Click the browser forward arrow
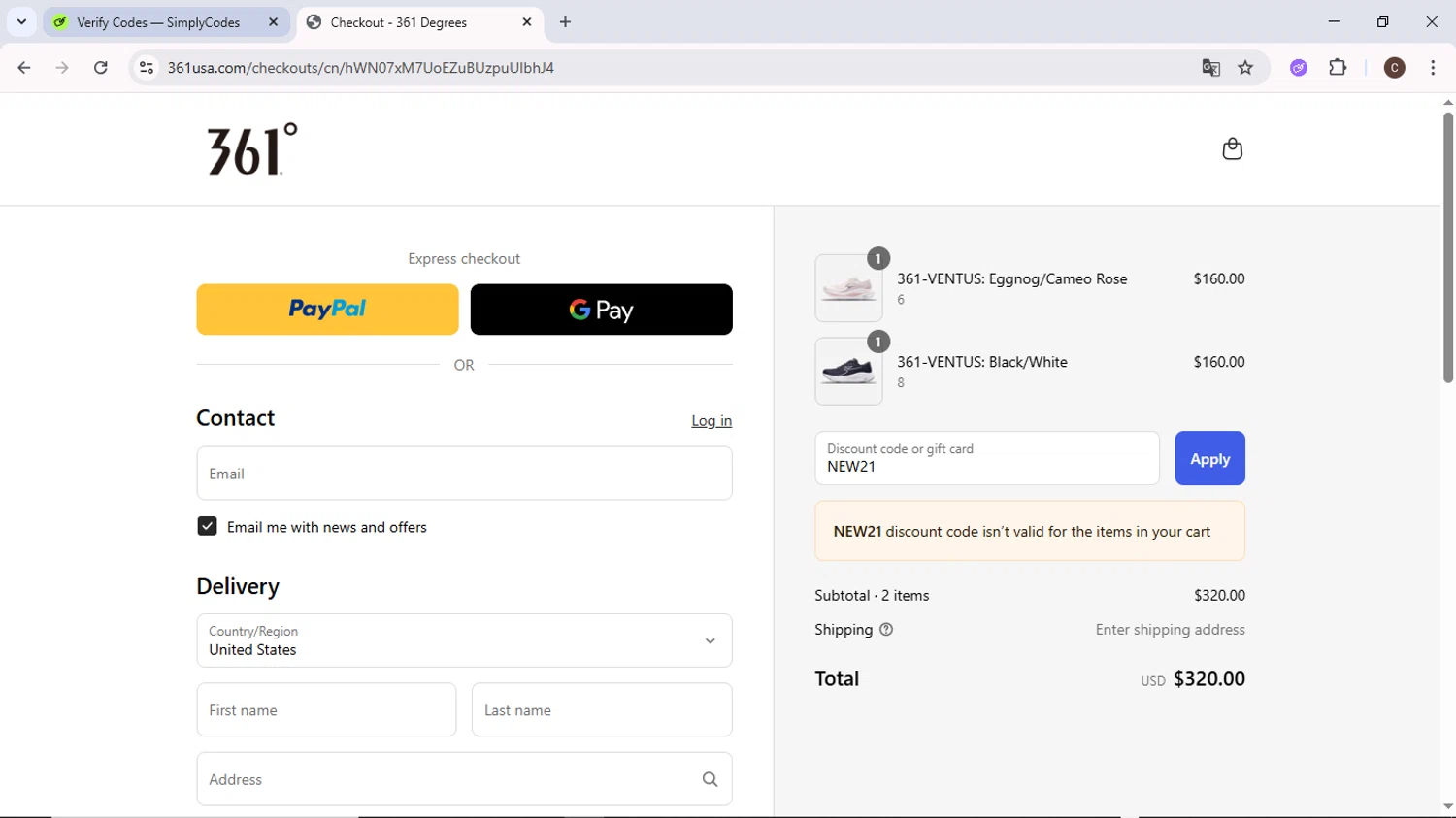The image size is (1456, 818). 62,68
